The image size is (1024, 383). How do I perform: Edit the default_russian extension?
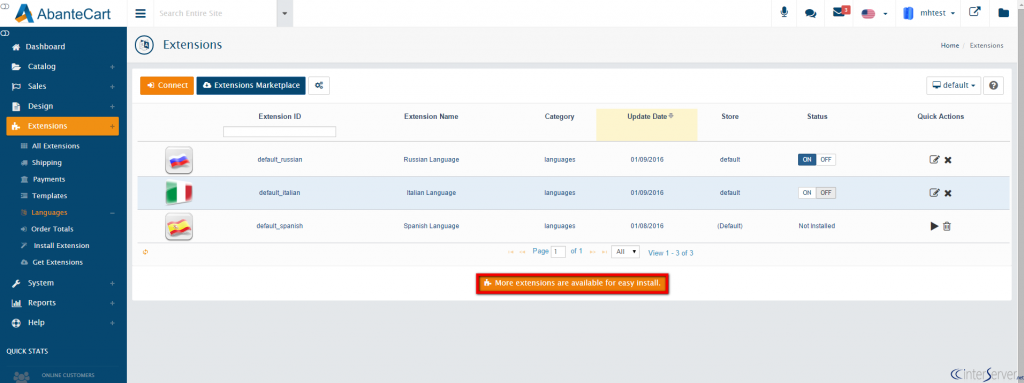(934, 159)
